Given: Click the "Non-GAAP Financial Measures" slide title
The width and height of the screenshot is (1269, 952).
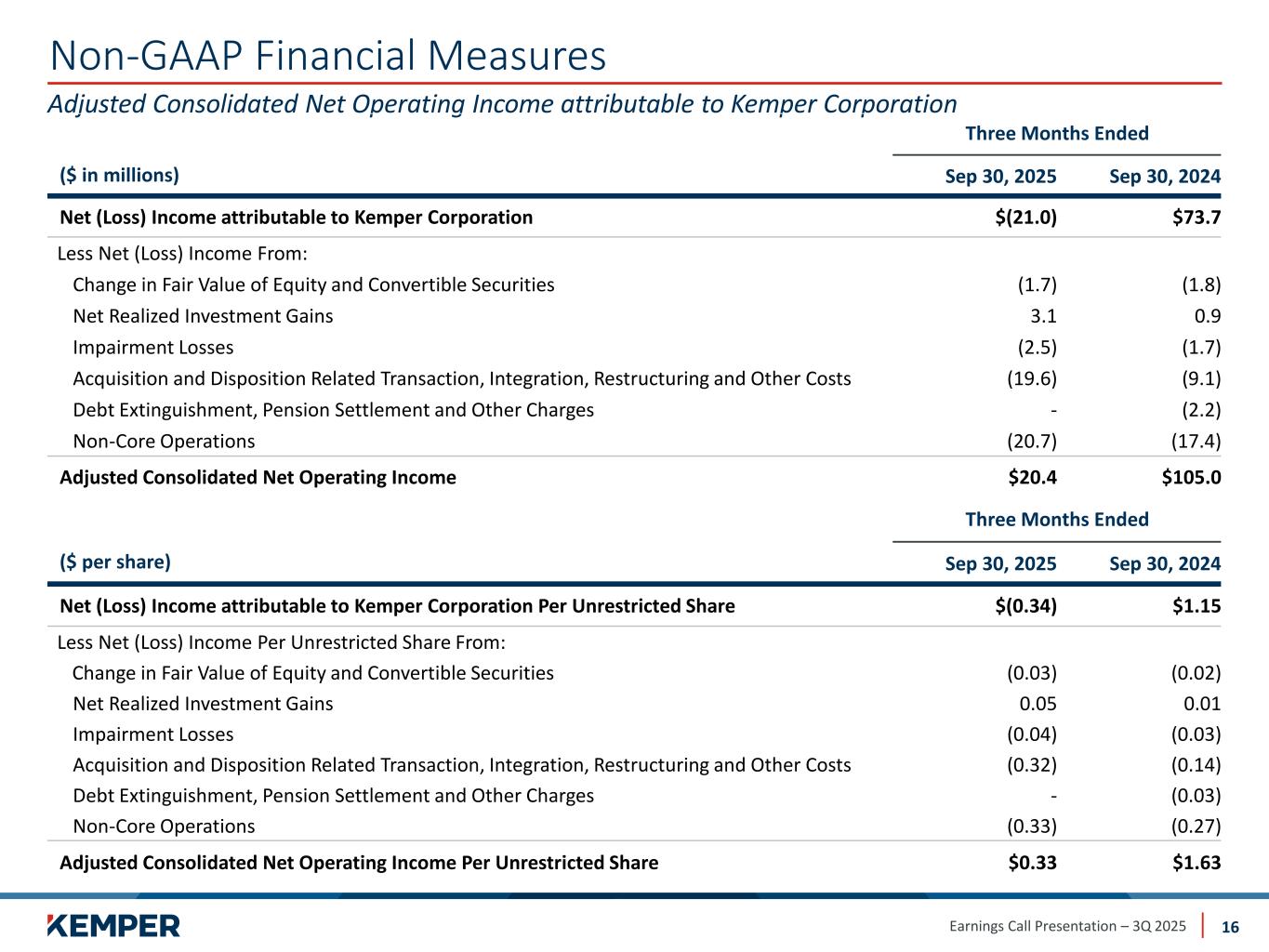Looking at the screenshot, I should pos(327,56).
